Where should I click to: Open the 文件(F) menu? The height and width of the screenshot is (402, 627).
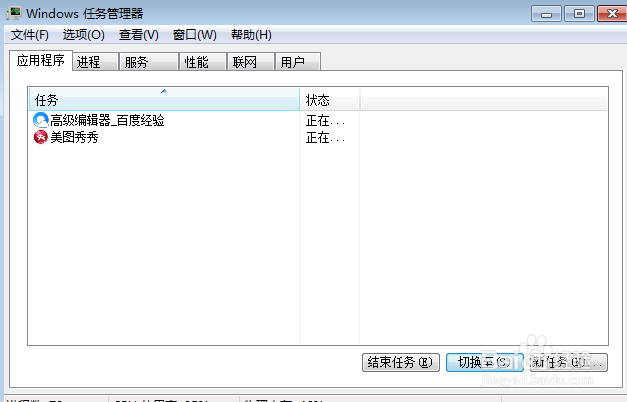[x=30, y=35]
